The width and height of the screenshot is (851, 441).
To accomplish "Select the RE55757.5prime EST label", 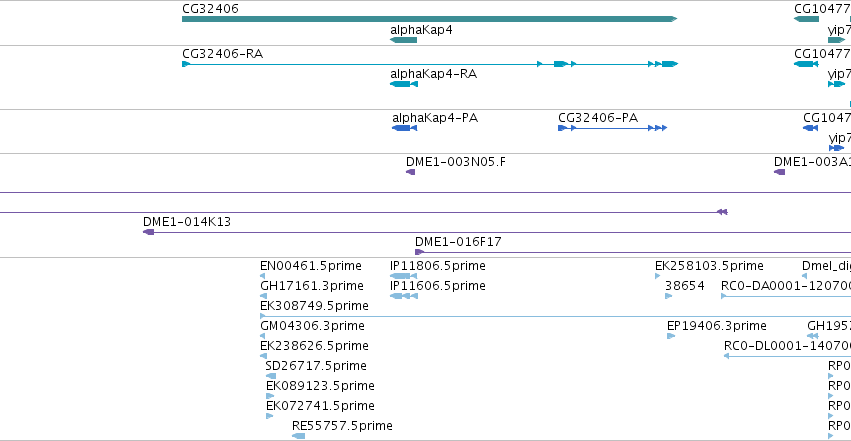I will point(342,426).
